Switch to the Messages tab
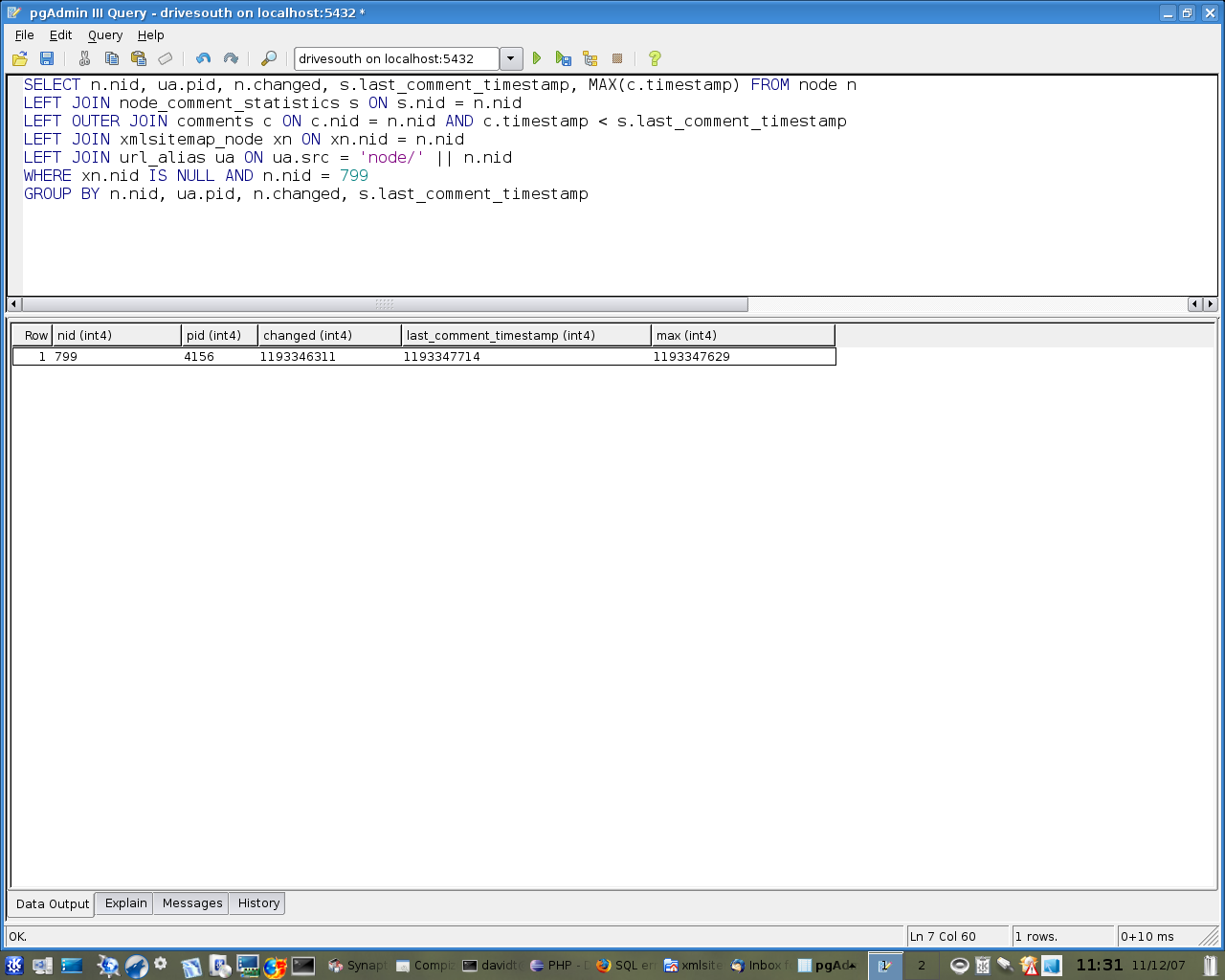Image resolution: width=1225 pixels, height=980 pixels. (x=192, y=902)
